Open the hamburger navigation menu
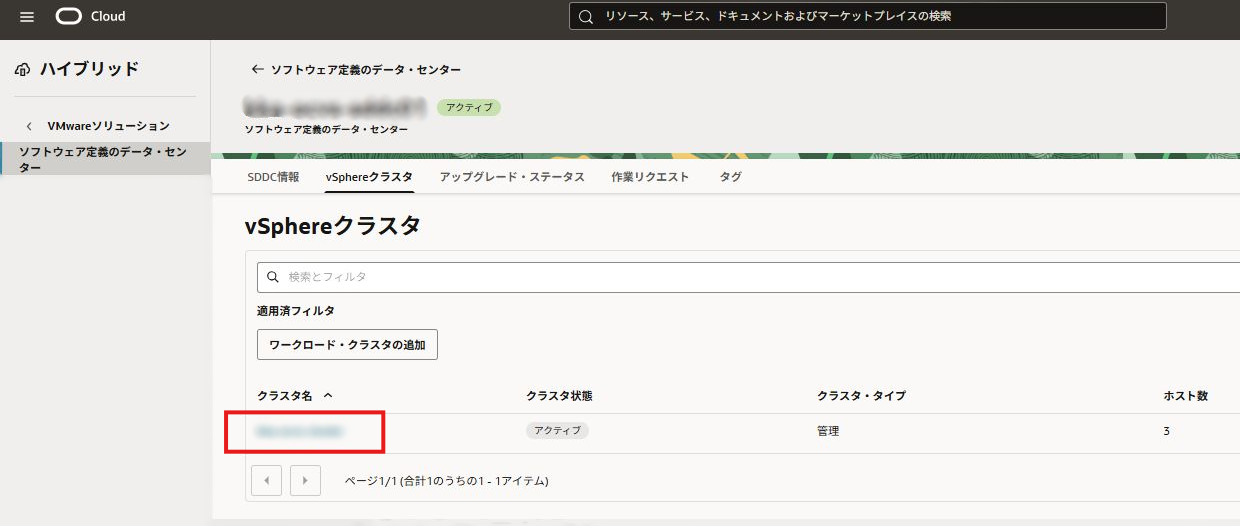This screenshot has width=1240, height=526. click(x=27, y=17)
